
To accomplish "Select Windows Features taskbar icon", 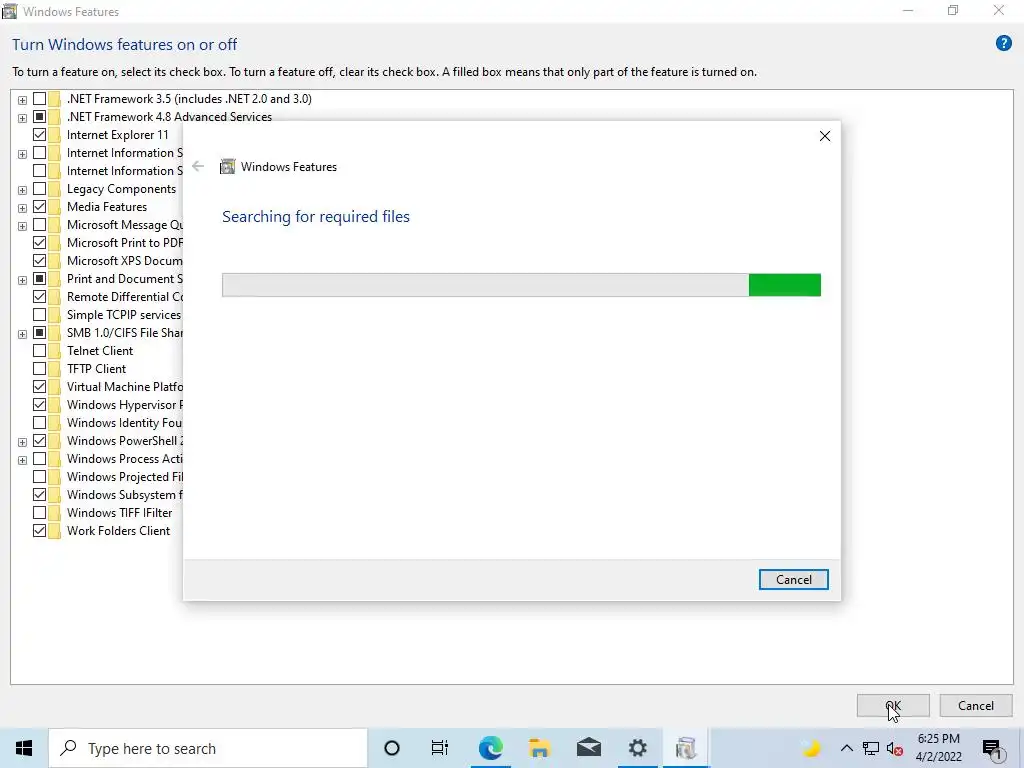I will click(x=686, y=748).
